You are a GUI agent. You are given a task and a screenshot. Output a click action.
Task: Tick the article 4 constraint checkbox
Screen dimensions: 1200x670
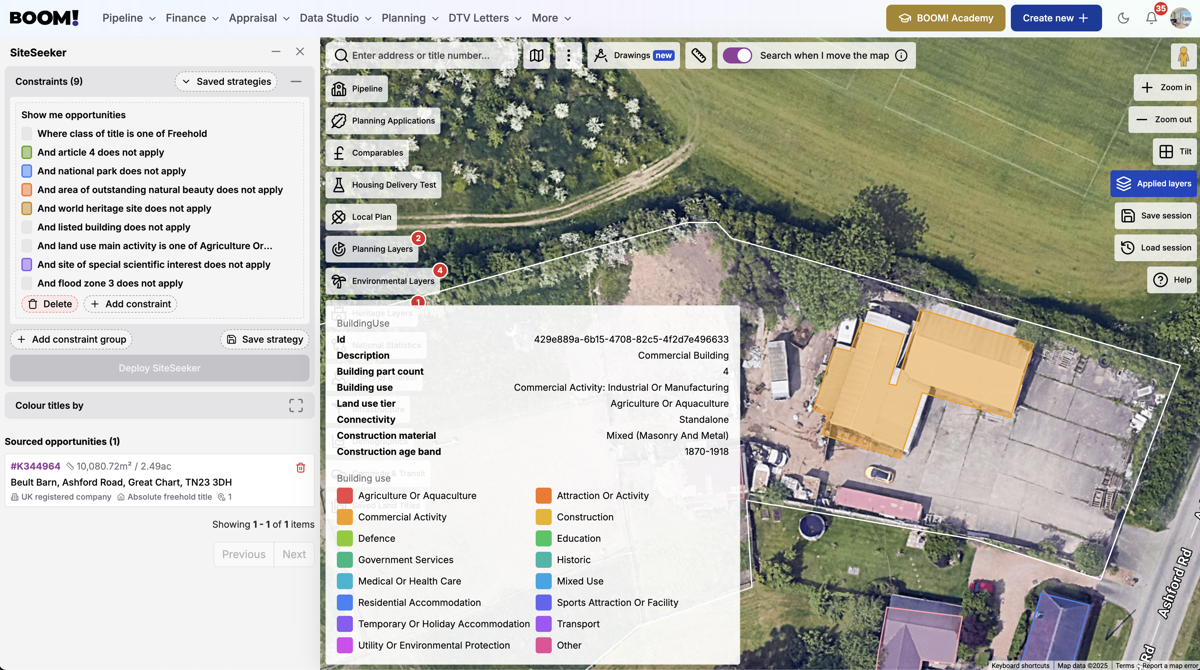(x=27, y=153)
